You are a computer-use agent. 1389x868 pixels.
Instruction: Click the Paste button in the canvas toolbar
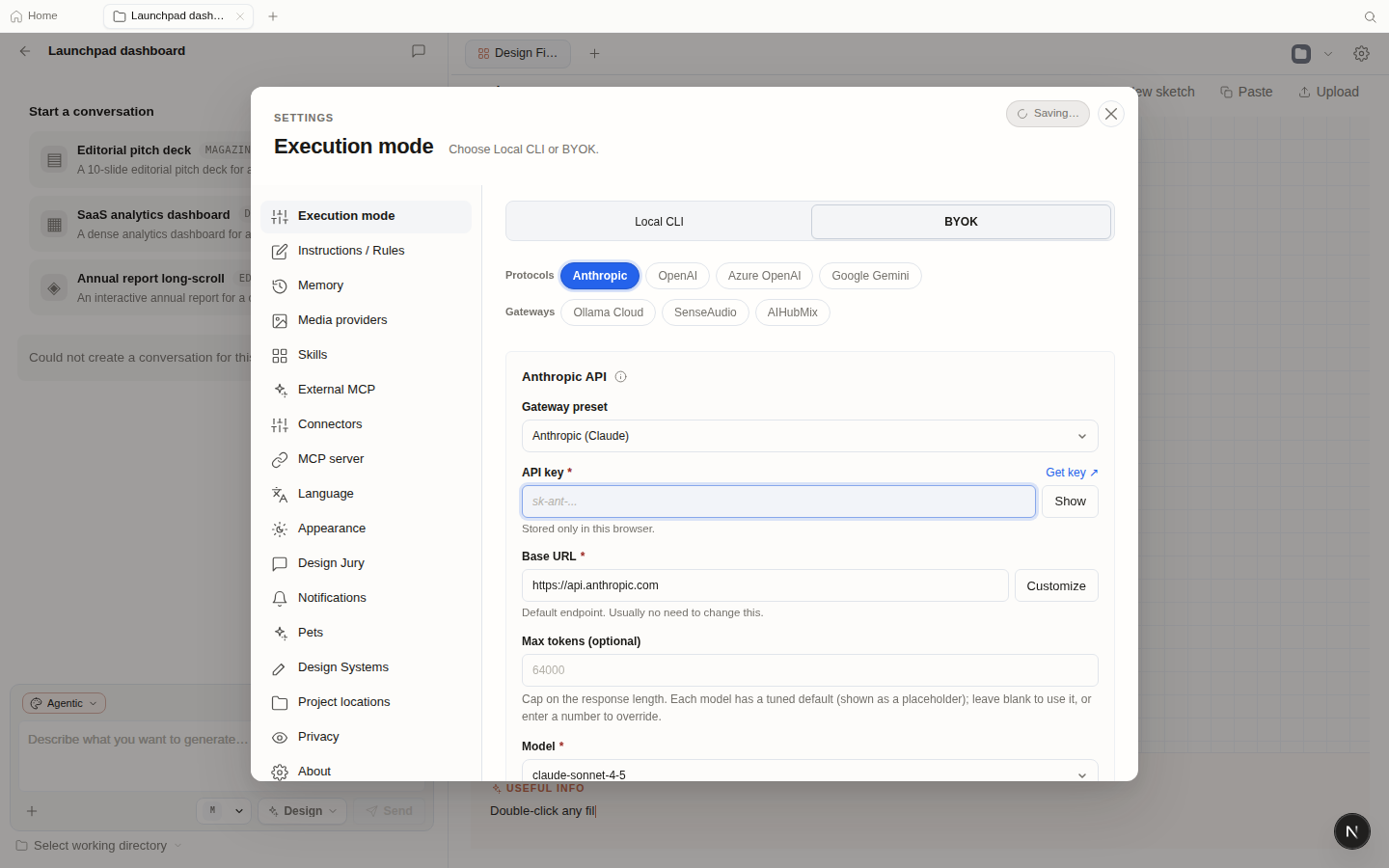[1246, 92]
